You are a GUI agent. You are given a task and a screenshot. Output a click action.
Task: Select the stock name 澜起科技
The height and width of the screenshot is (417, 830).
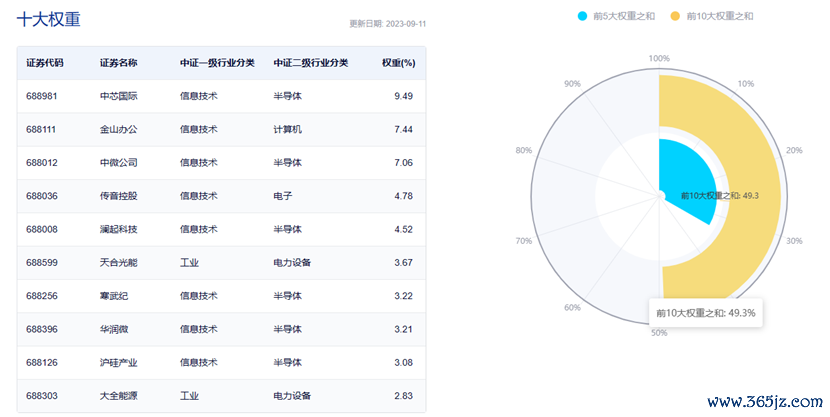pos(119,230)
